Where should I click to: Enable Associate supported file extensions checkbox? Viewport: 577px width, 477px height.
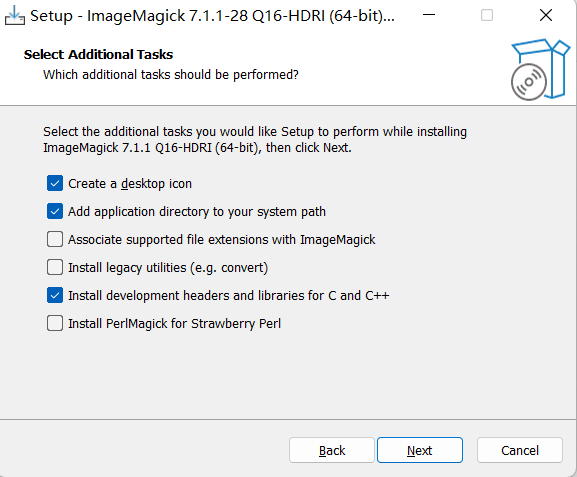55,239
